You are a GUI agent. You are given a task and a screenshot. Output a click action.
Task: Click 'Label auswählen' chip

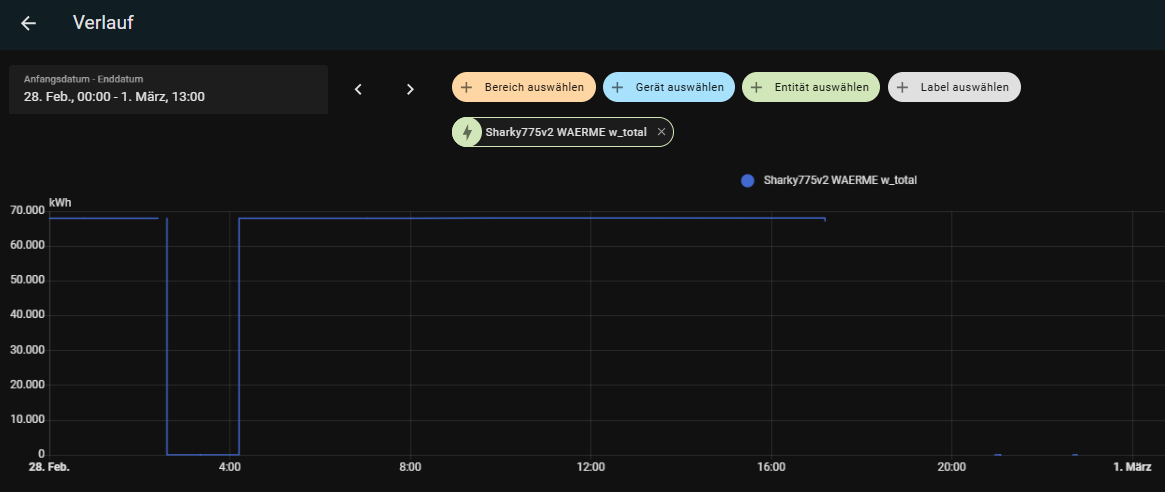coord(954,87)
